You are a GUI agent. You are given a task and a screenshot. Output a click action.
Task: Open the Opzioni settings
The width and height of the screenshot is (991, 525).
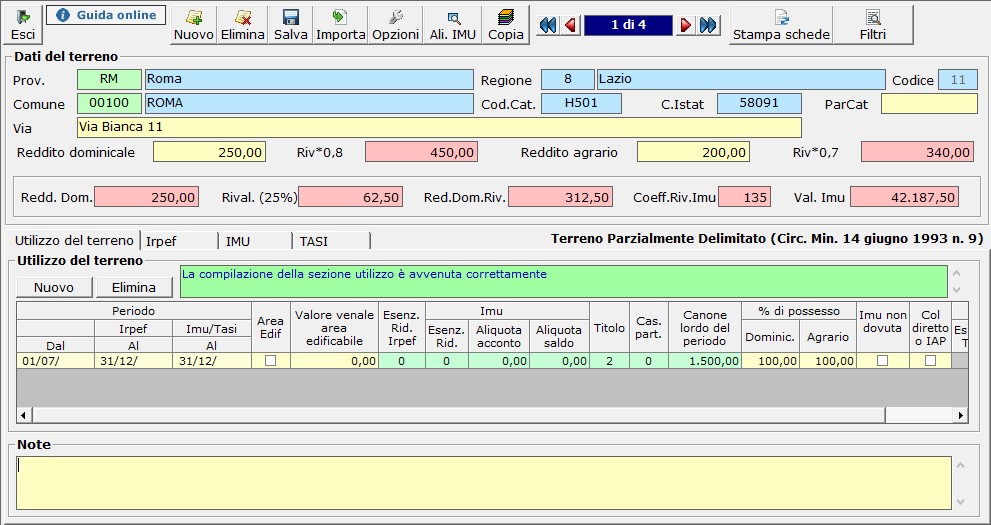(x=395, y=24)
